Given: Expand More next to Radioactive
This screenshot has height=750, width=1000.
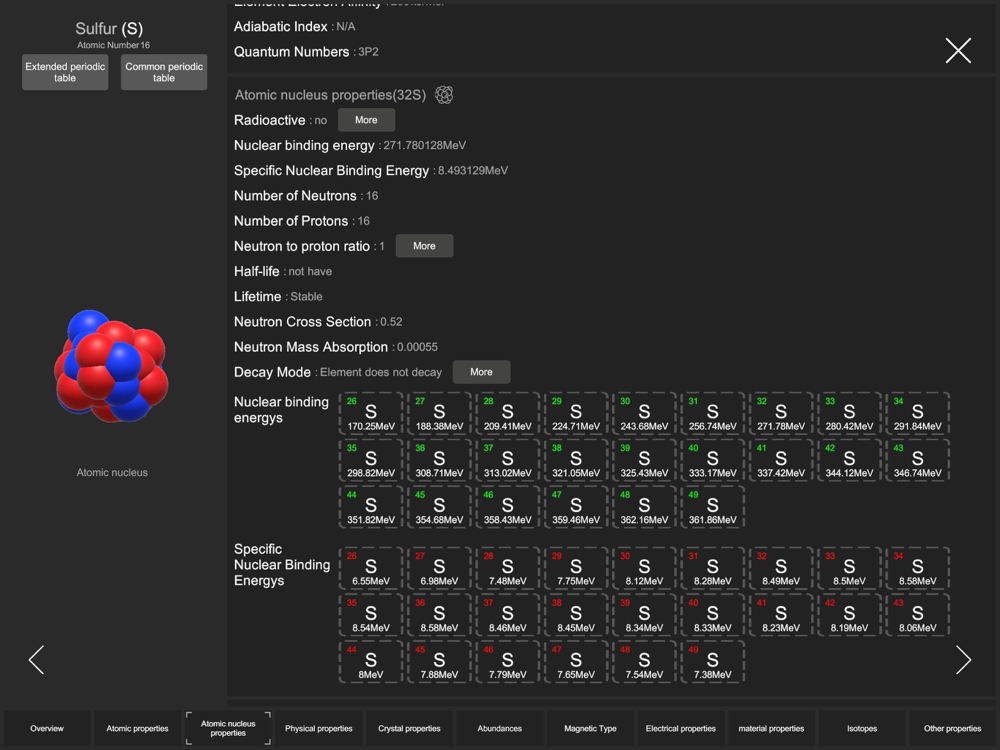Looking at the screenshot, I should pyautogui.click(x=366, y=120).
